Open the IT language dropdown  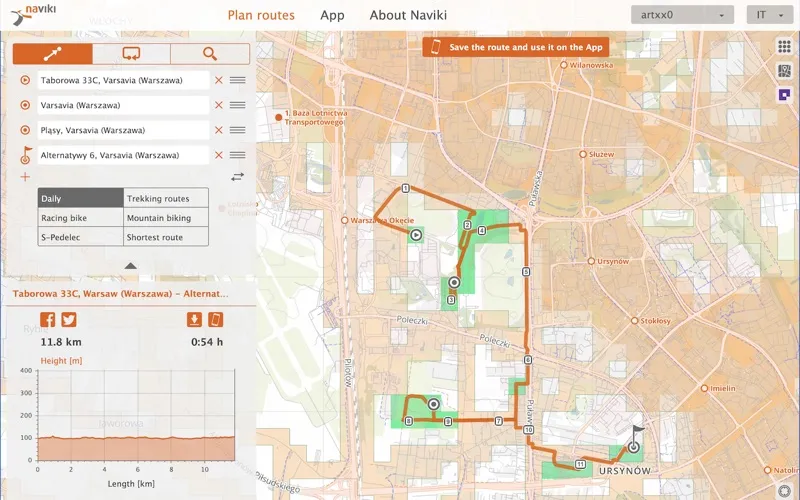pyautogui.click(x=769, y=15)
